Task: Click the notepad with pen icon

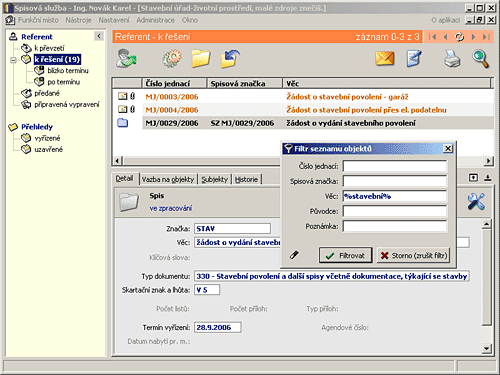Action: pos(414,58)
